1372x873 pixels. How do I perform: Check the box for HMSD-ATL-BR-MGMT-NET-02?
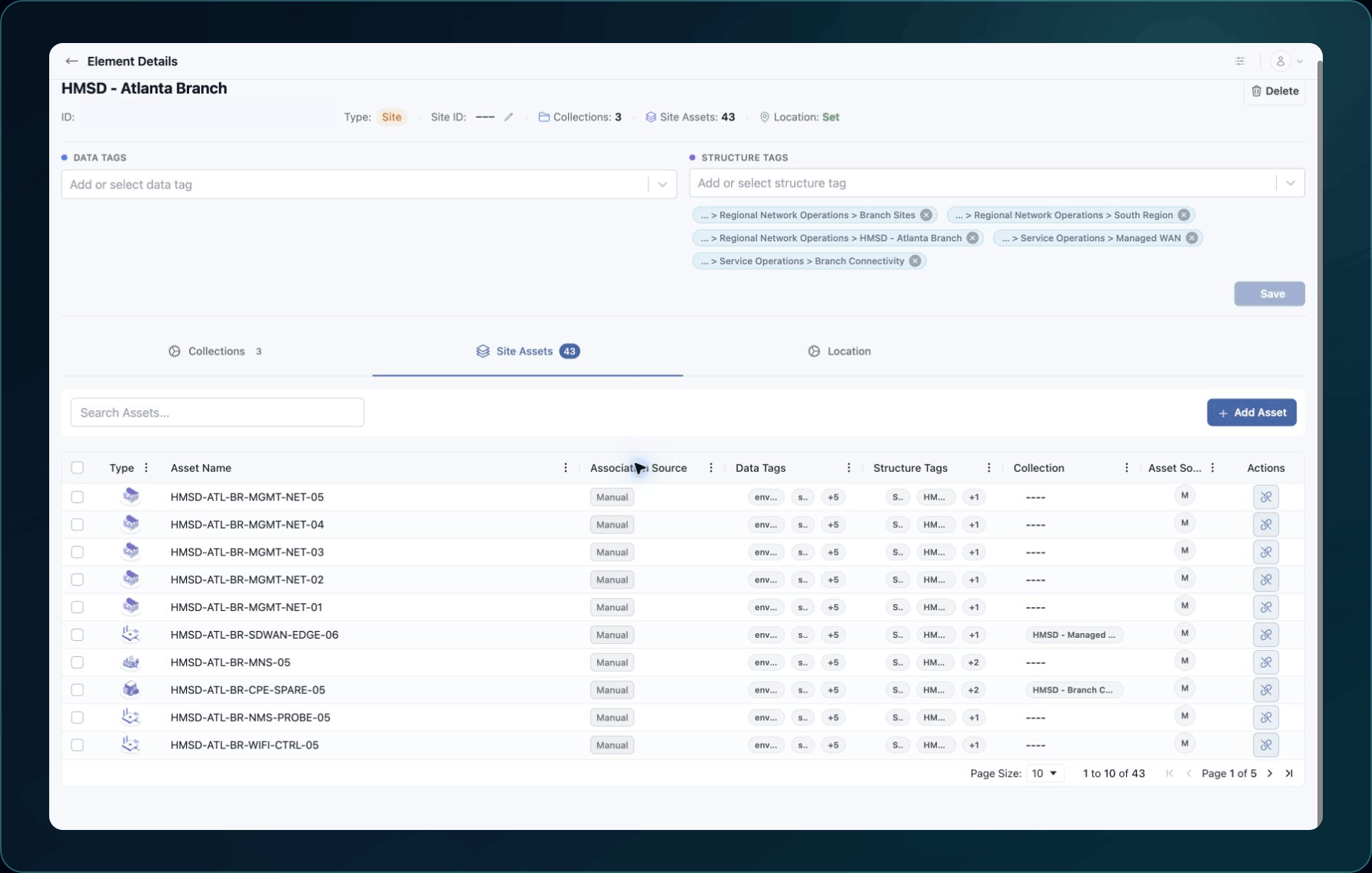coord(78,580)
